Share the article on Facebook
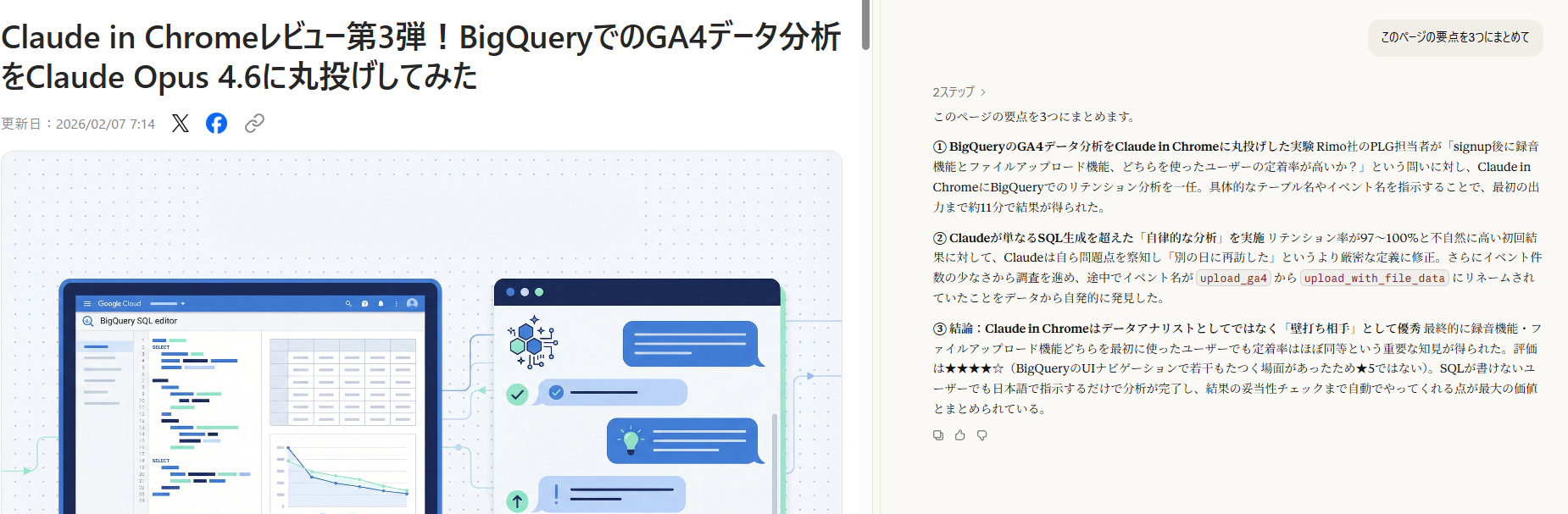Image resolution: width=1568 pixels, height=514 pixels. click(217, 124)
